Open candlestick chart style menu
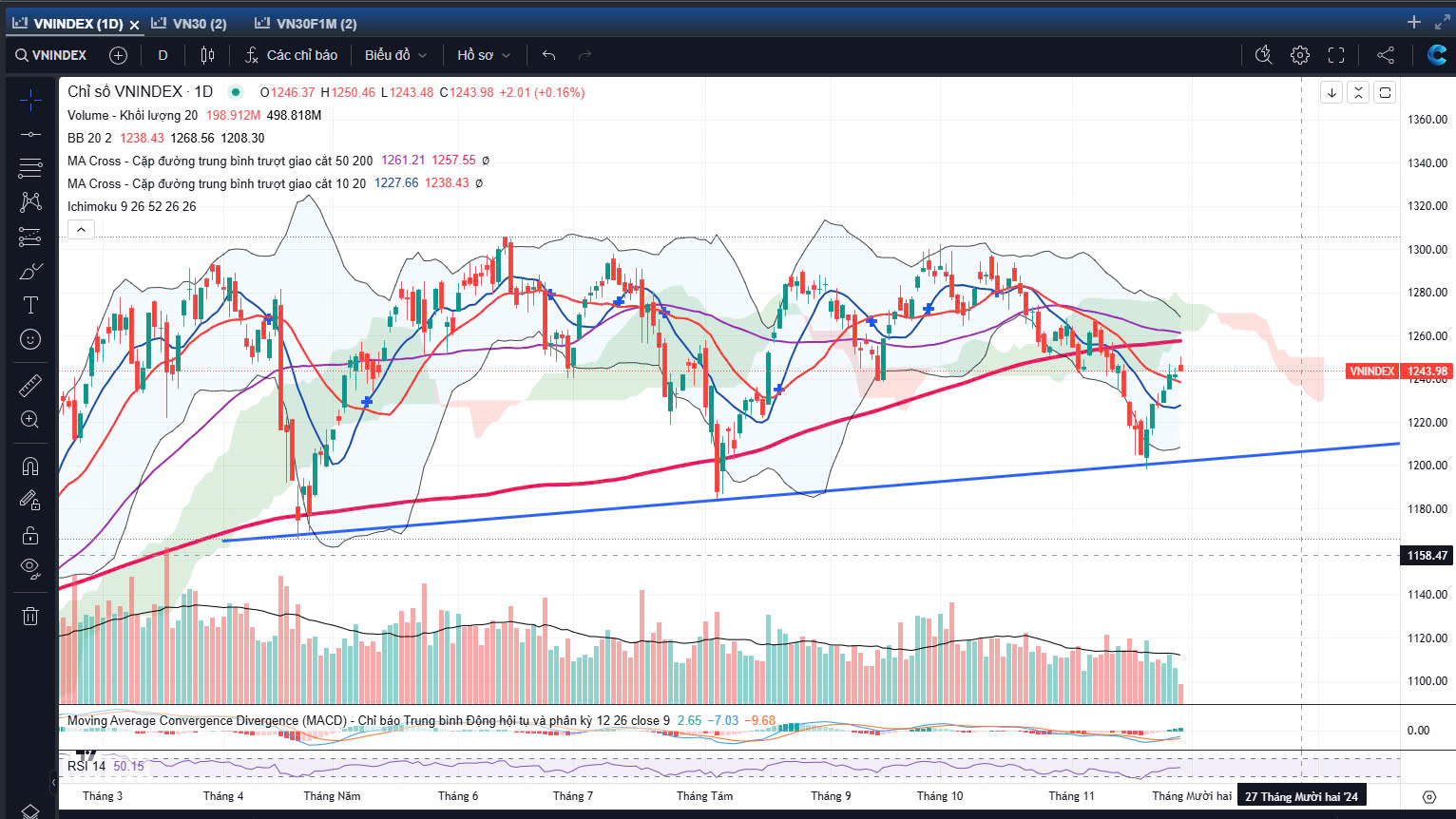Screen dimensions: 1456x819 click(207, 55)
